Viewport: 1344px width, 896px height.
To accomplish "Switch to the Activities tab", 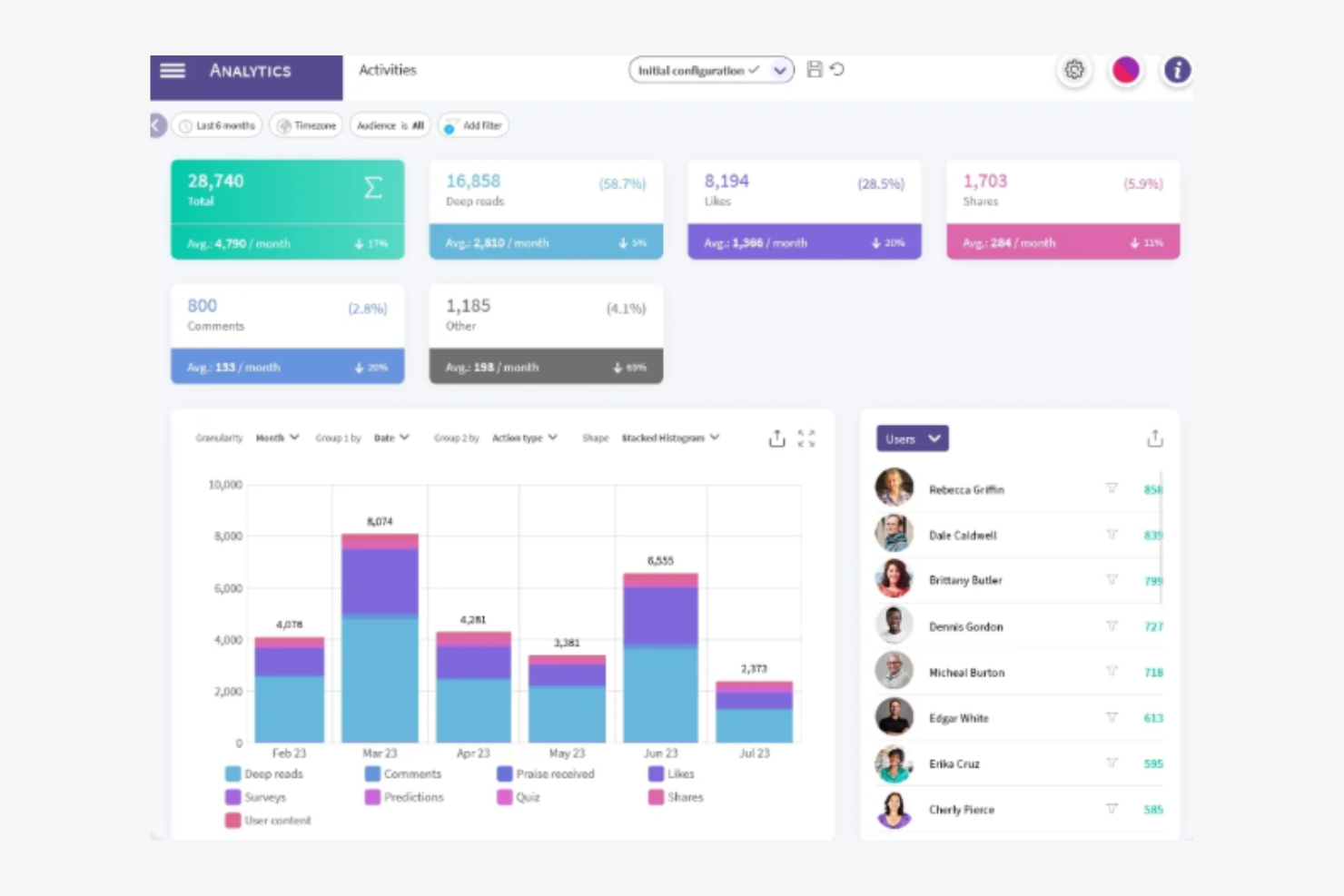I will [x=387, y=70].
